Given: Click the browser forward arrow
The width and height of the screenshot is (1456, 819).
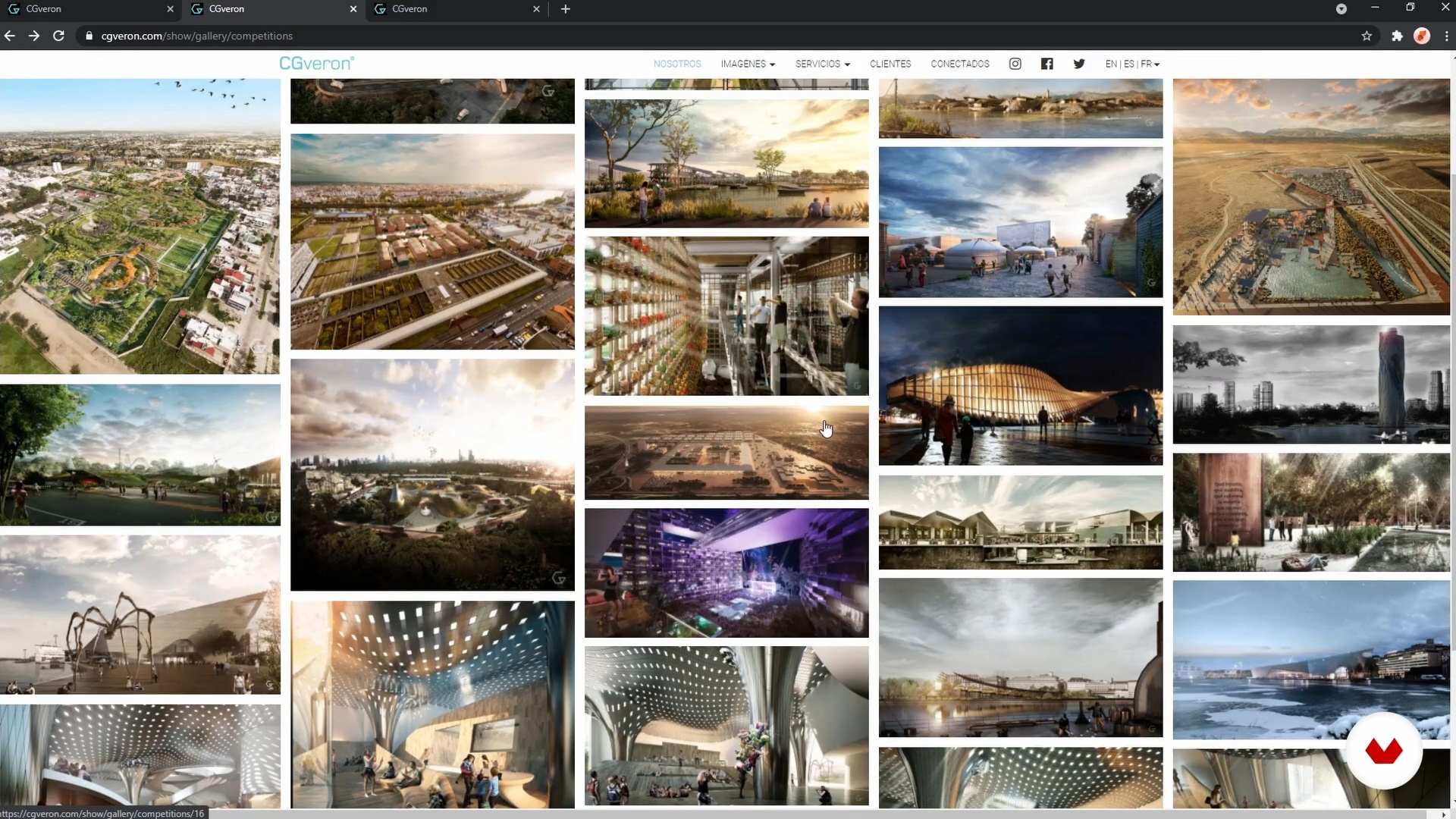Looking at the screenshot, I should pos(34,36).
